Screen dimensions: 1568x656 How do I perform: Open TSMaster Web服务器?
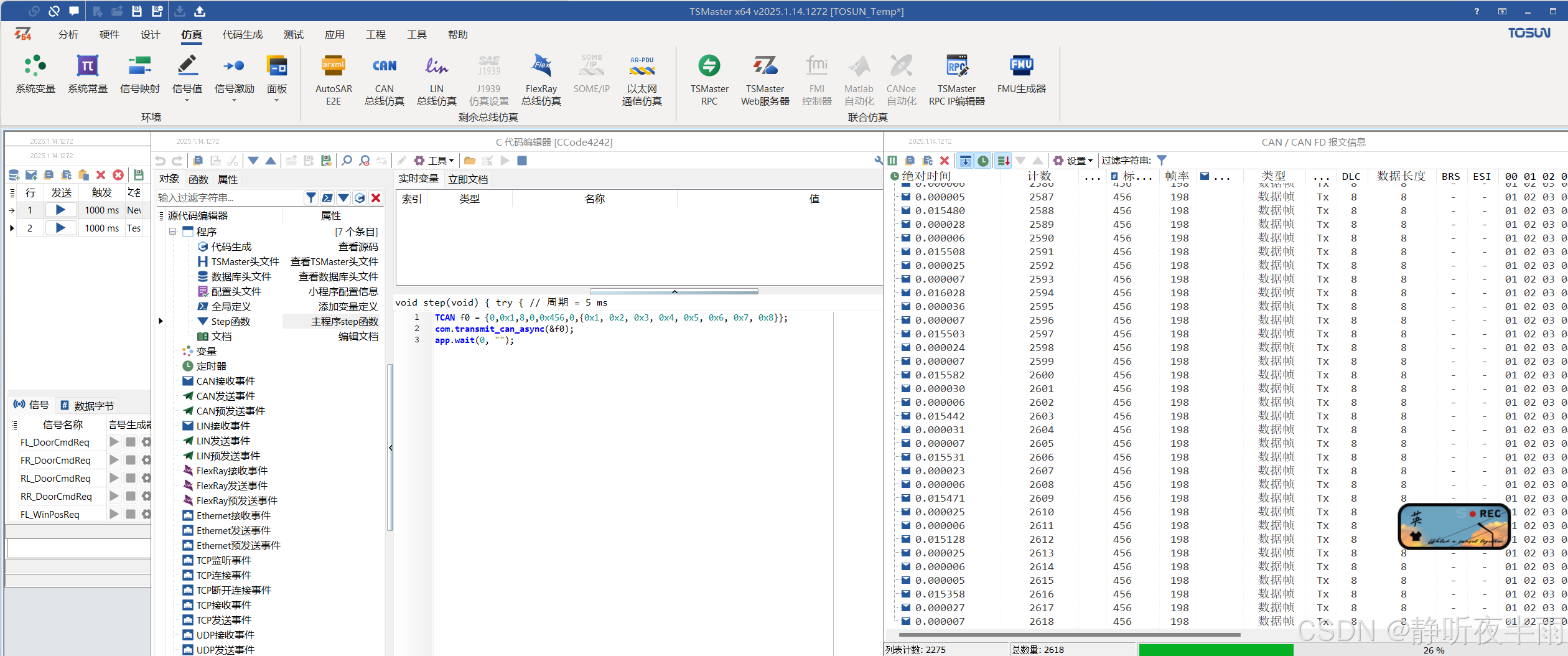pyautogui.click(x=765, y=80)
